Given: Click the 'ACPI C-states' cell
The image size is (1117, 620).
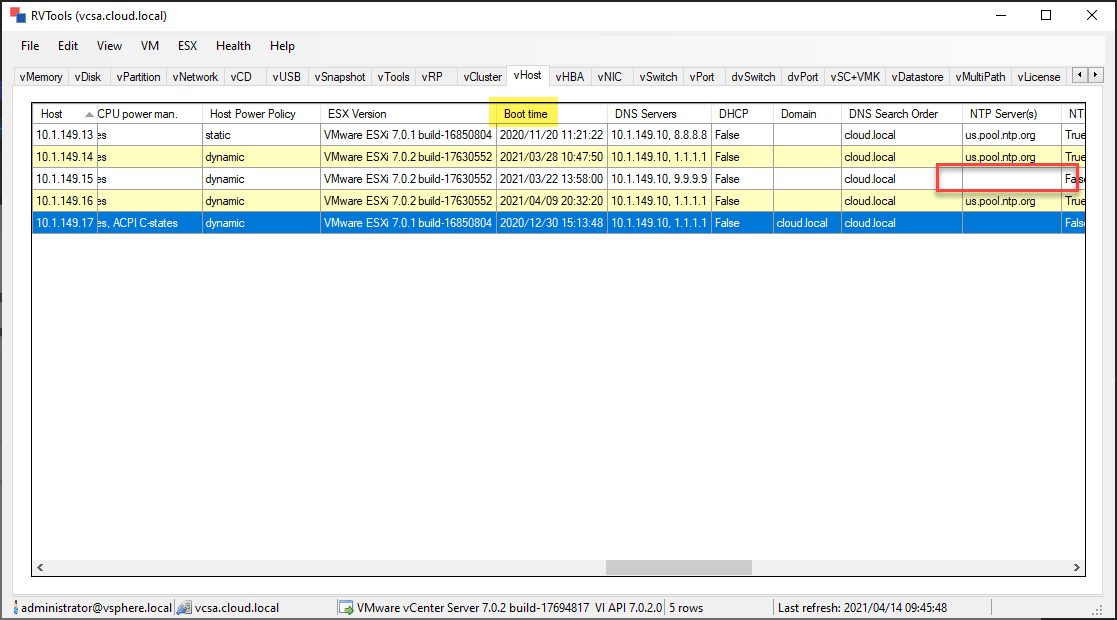Looking at the screenshot, I should tap(149, 223).
